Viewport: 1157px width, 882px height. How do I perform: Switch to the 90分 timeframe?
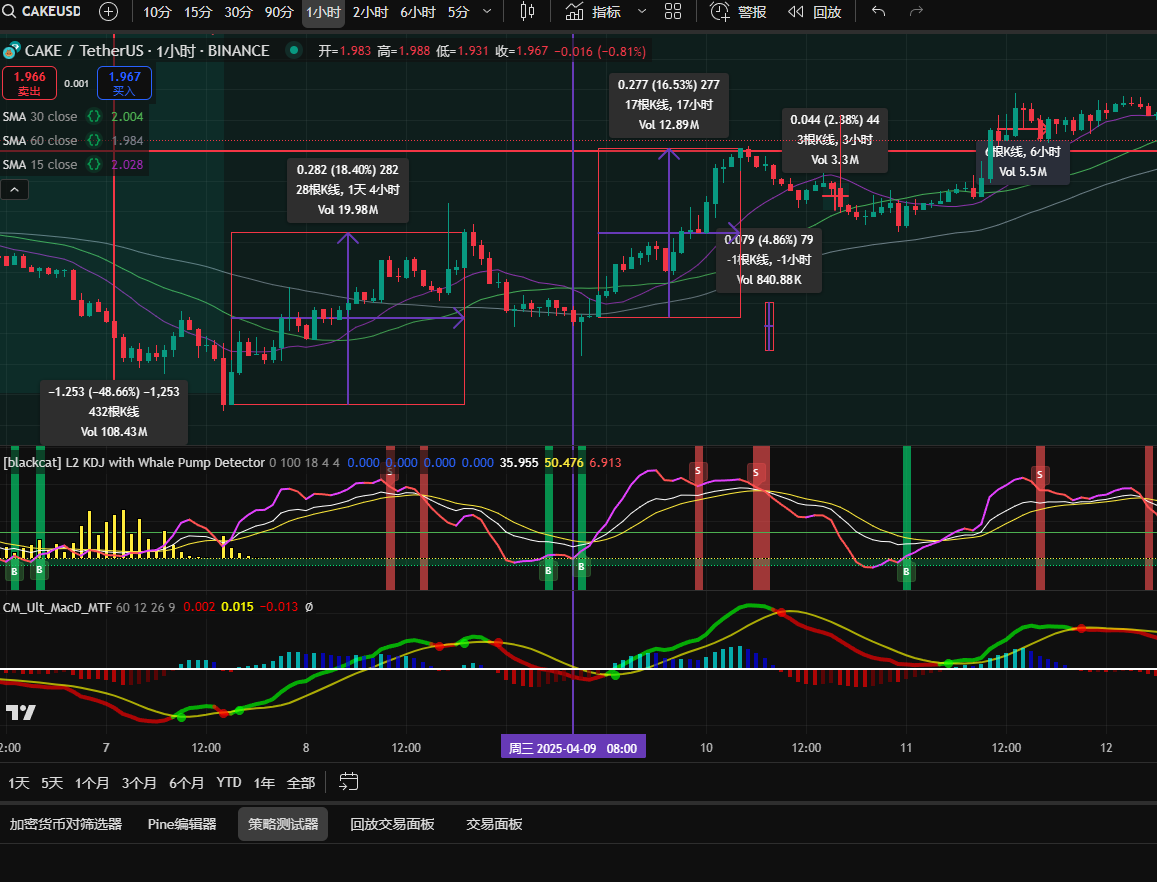click(279, 12)
